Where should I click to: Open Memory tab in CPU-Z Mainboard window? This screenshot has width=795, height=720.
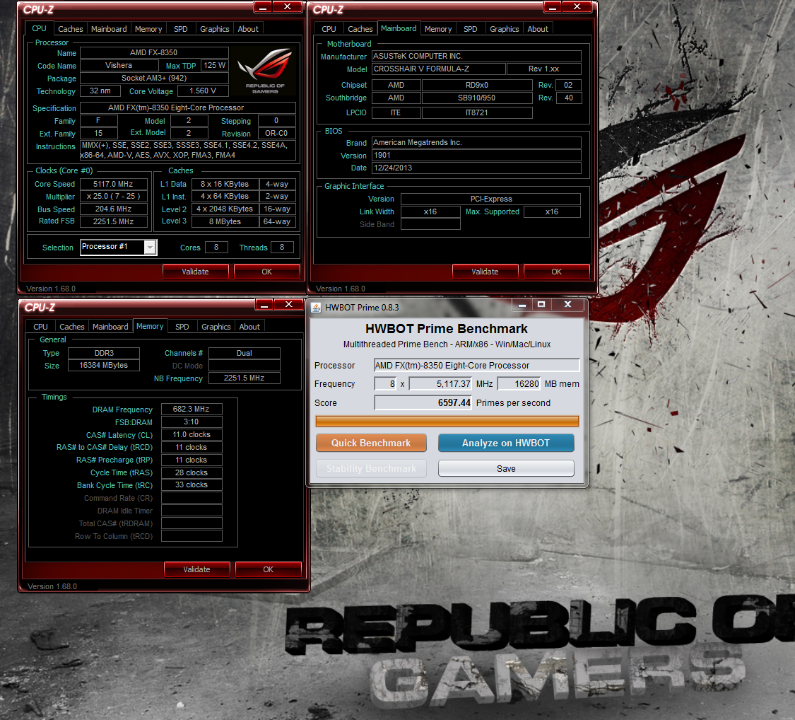438,29
